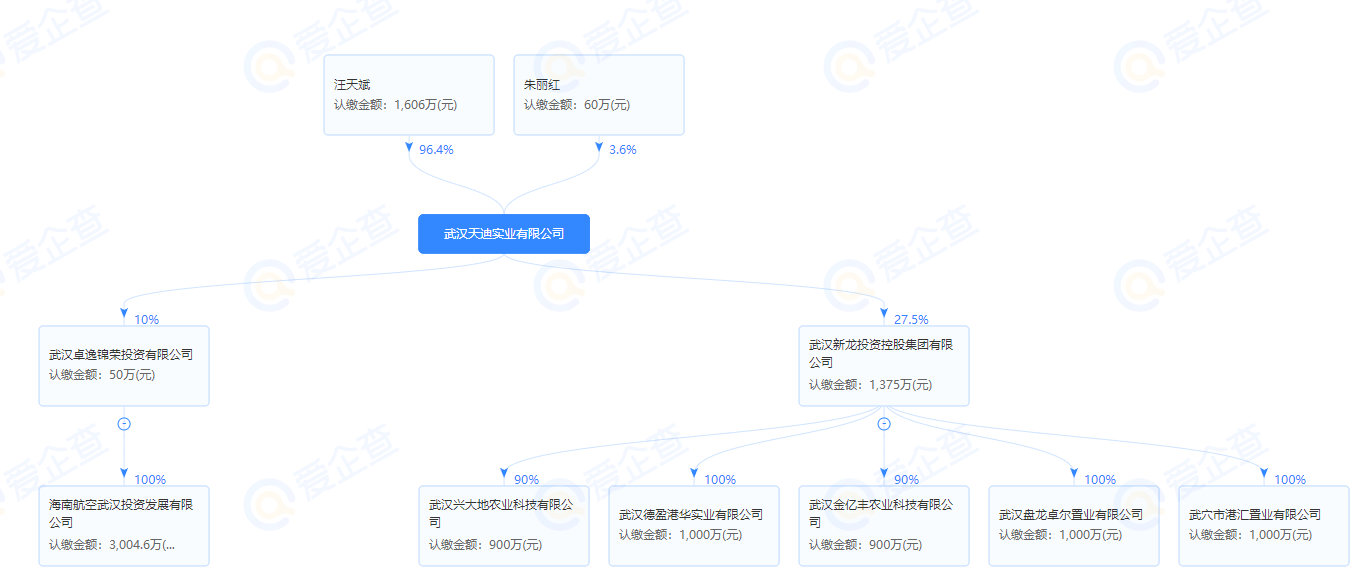Open 武汉德盈港华实业有限公司 card

tap(694, 526)
